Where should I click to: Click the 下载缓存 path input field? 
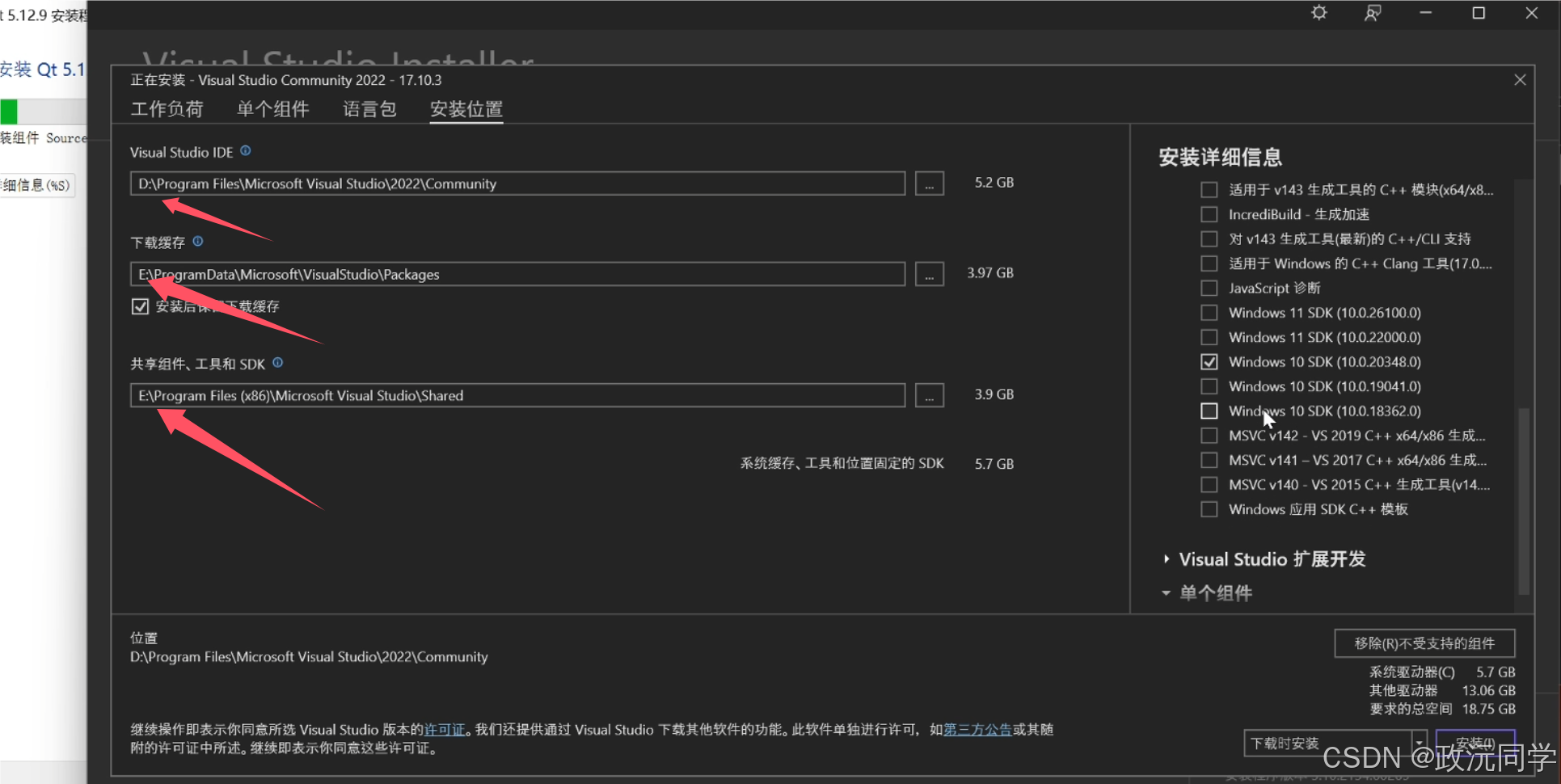coord(517,274)
